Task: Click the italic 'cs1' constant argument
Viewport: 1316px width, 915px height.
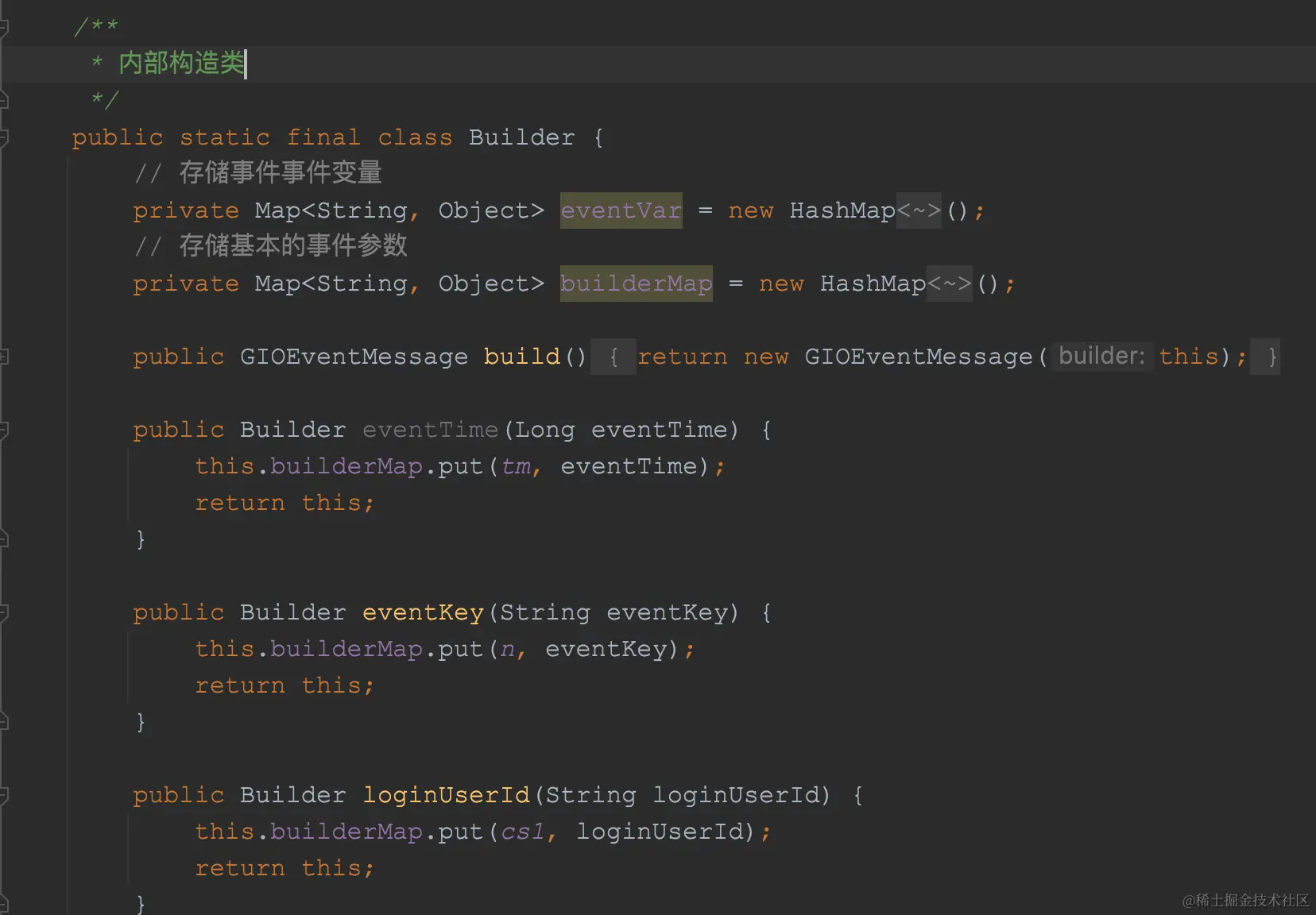Action: pos(523,832)
